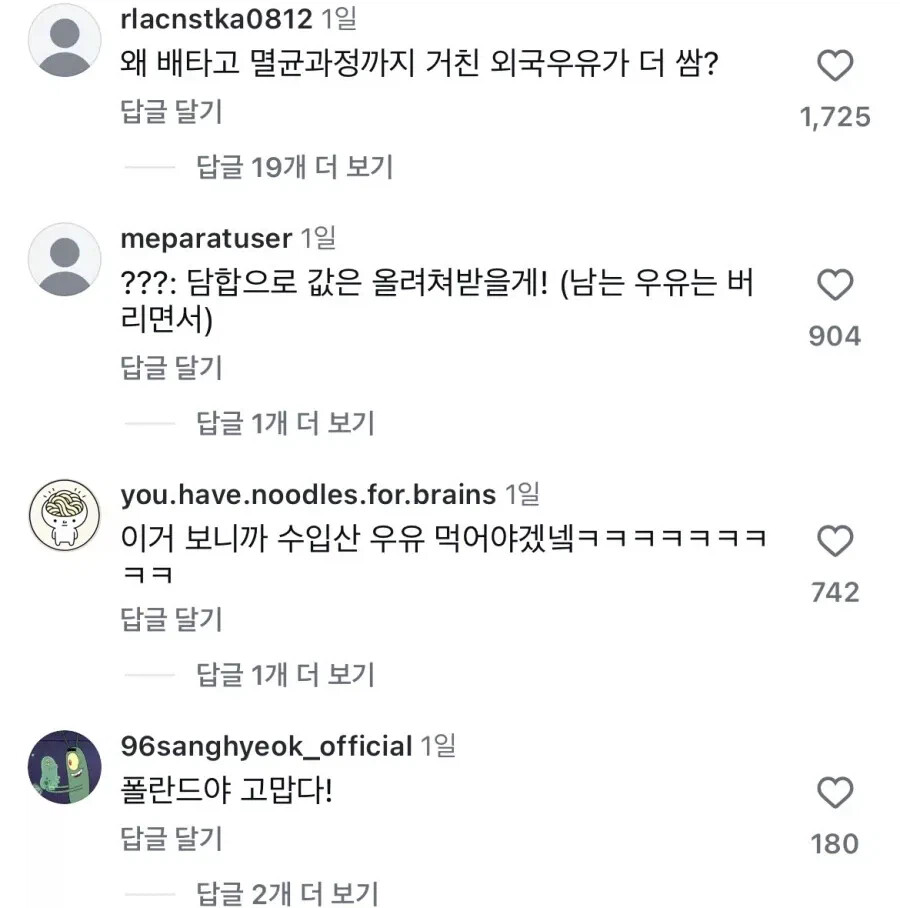Expand 답글 19개 더 보기 replies
The width and height of the screenshot is (900, 908).
pos(294,166)
